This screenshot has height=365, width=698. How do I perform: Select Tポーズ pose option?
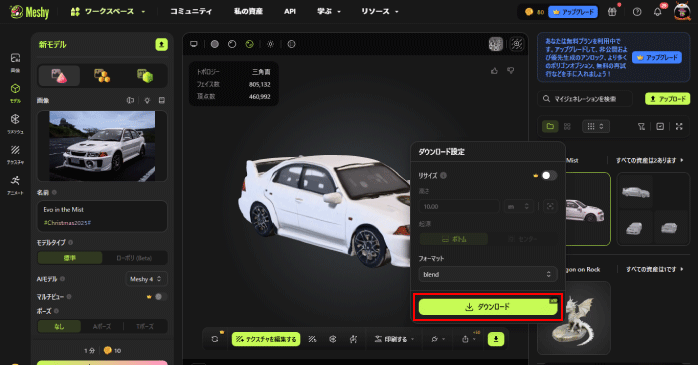[x=145, y=326]
